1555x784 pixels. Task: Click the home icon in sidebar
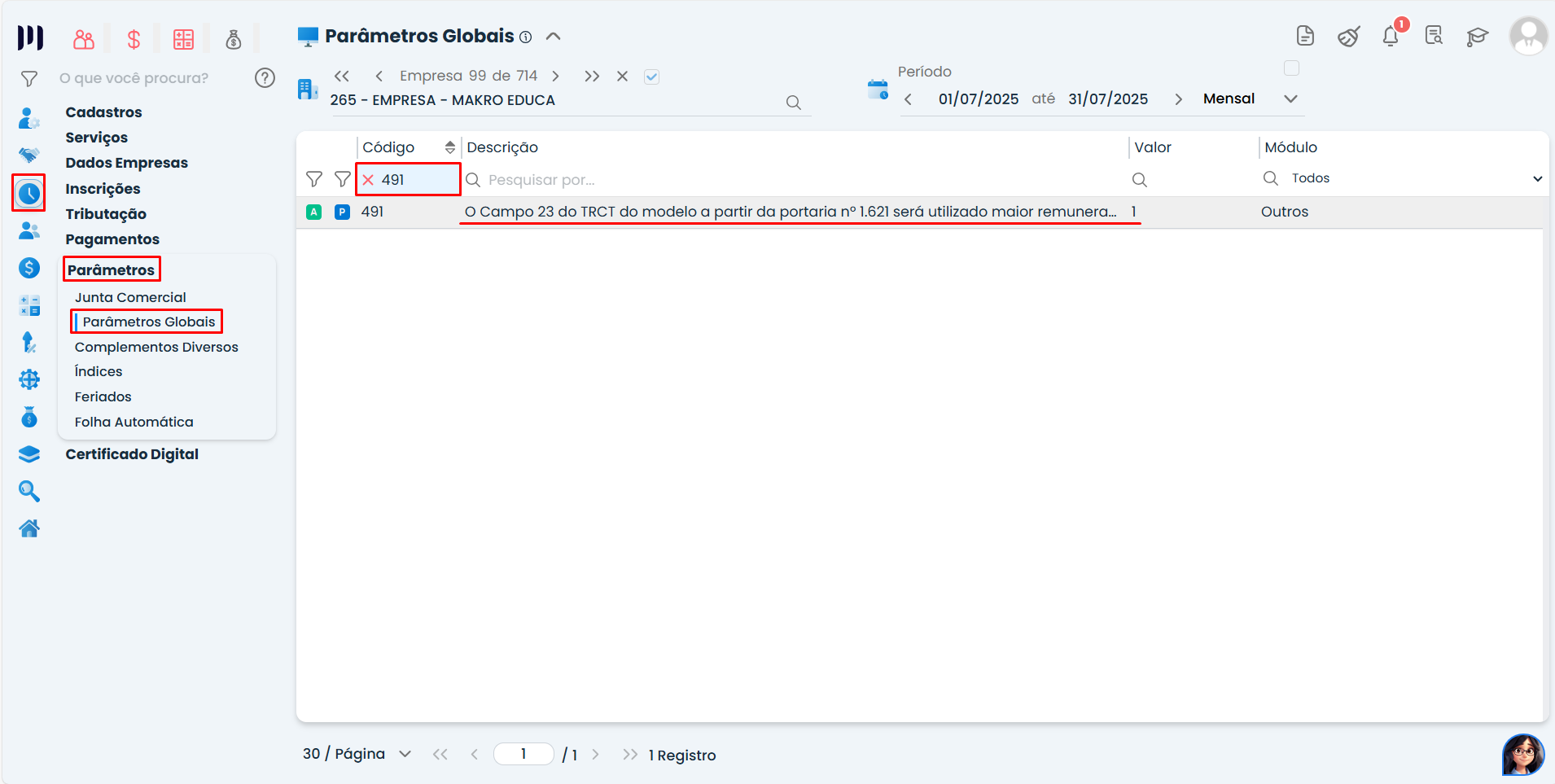[29, 529]
